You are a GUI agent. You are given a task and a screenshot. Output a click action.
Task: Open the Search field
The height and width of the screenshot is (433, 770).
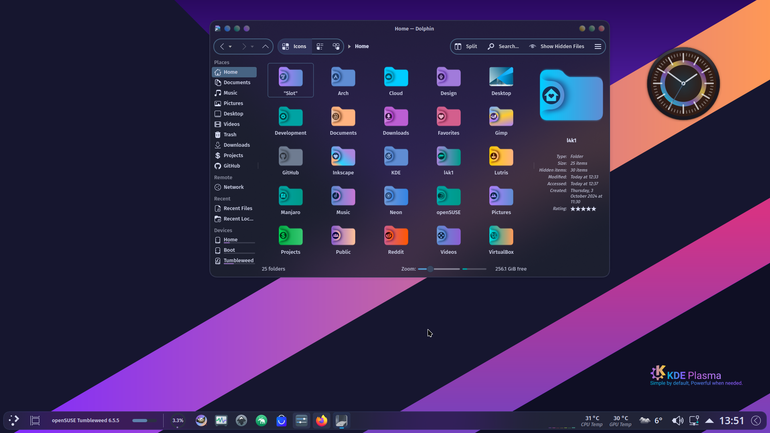click(503, 47)
